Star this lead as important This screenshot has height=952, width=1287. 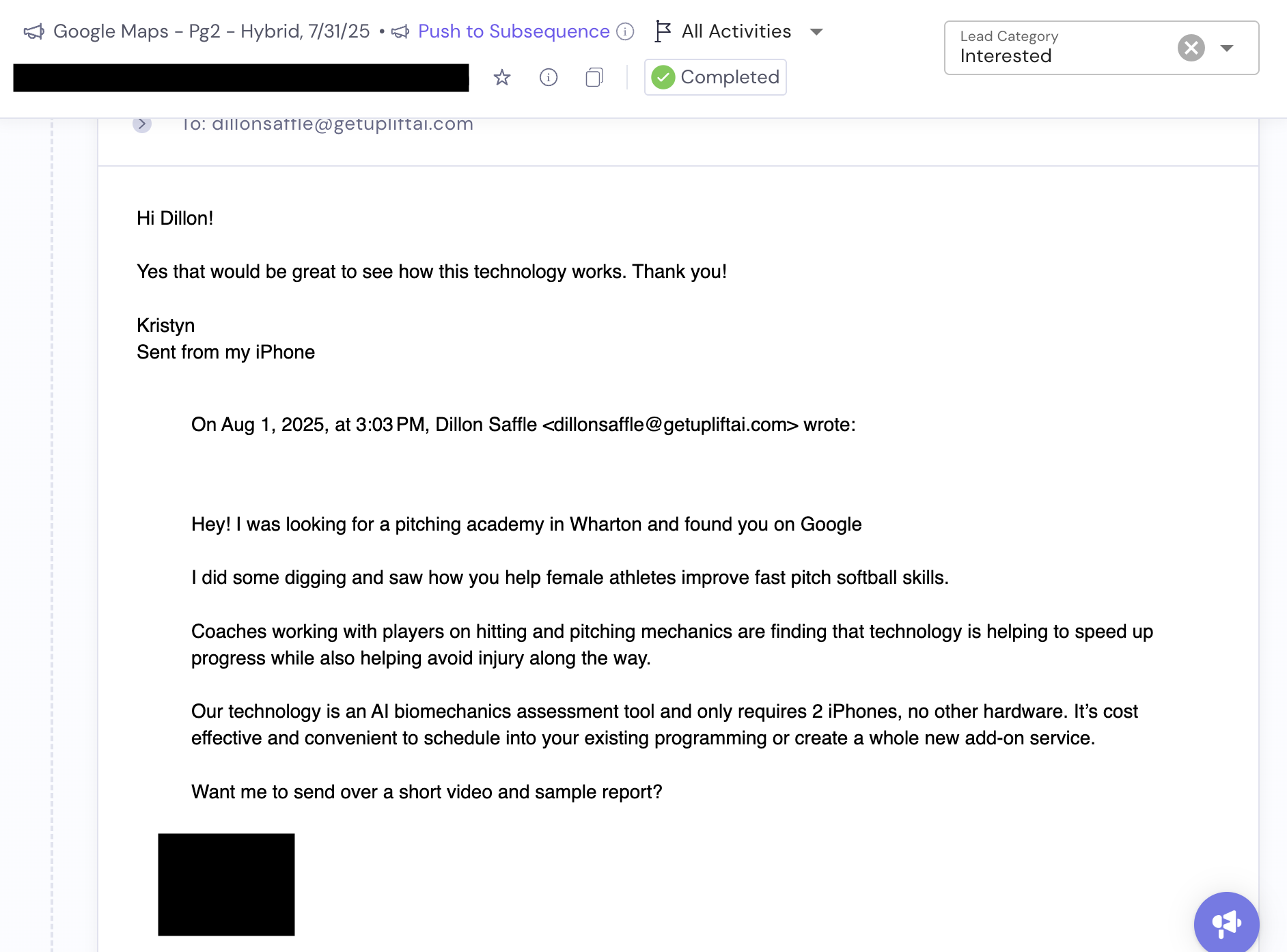coord(502,77)
